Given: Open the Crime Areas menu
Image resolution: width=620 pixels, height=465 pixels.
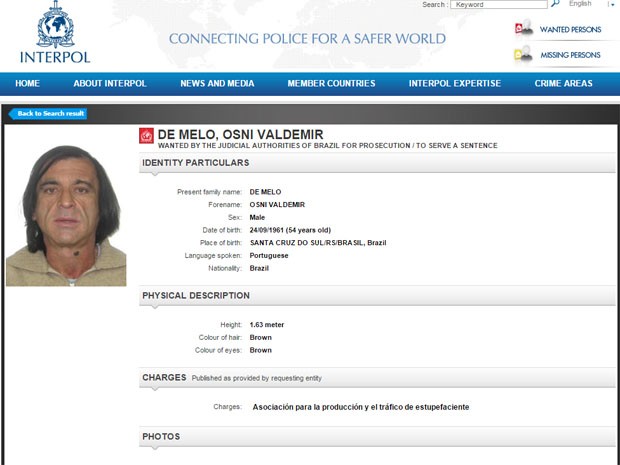Looking at the screenshot, I should pos(563,83).
